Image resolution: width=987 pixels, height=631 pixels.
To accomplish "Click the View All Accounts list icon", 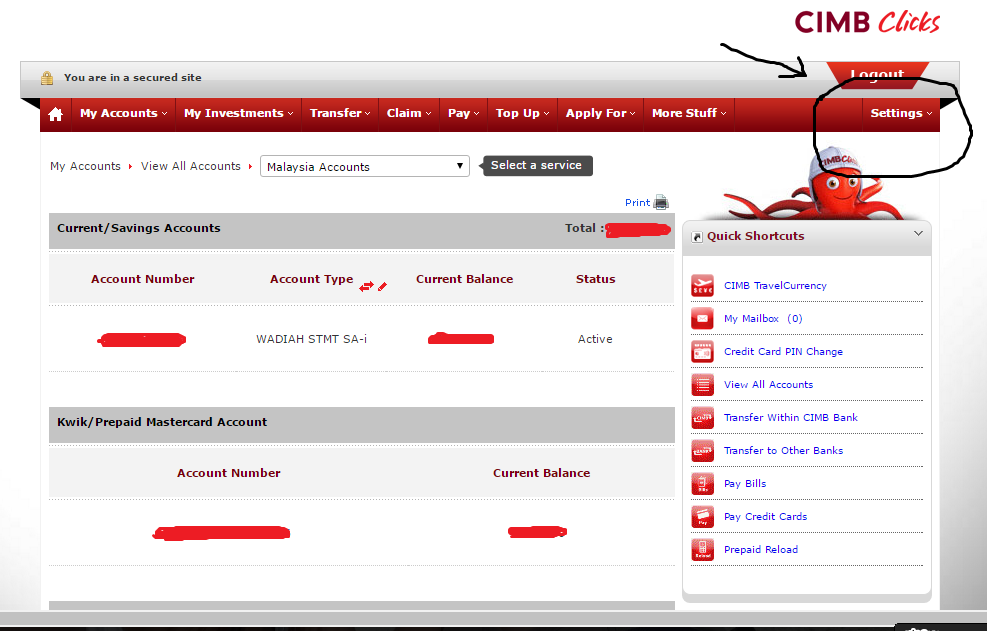I will coord(702,384).
